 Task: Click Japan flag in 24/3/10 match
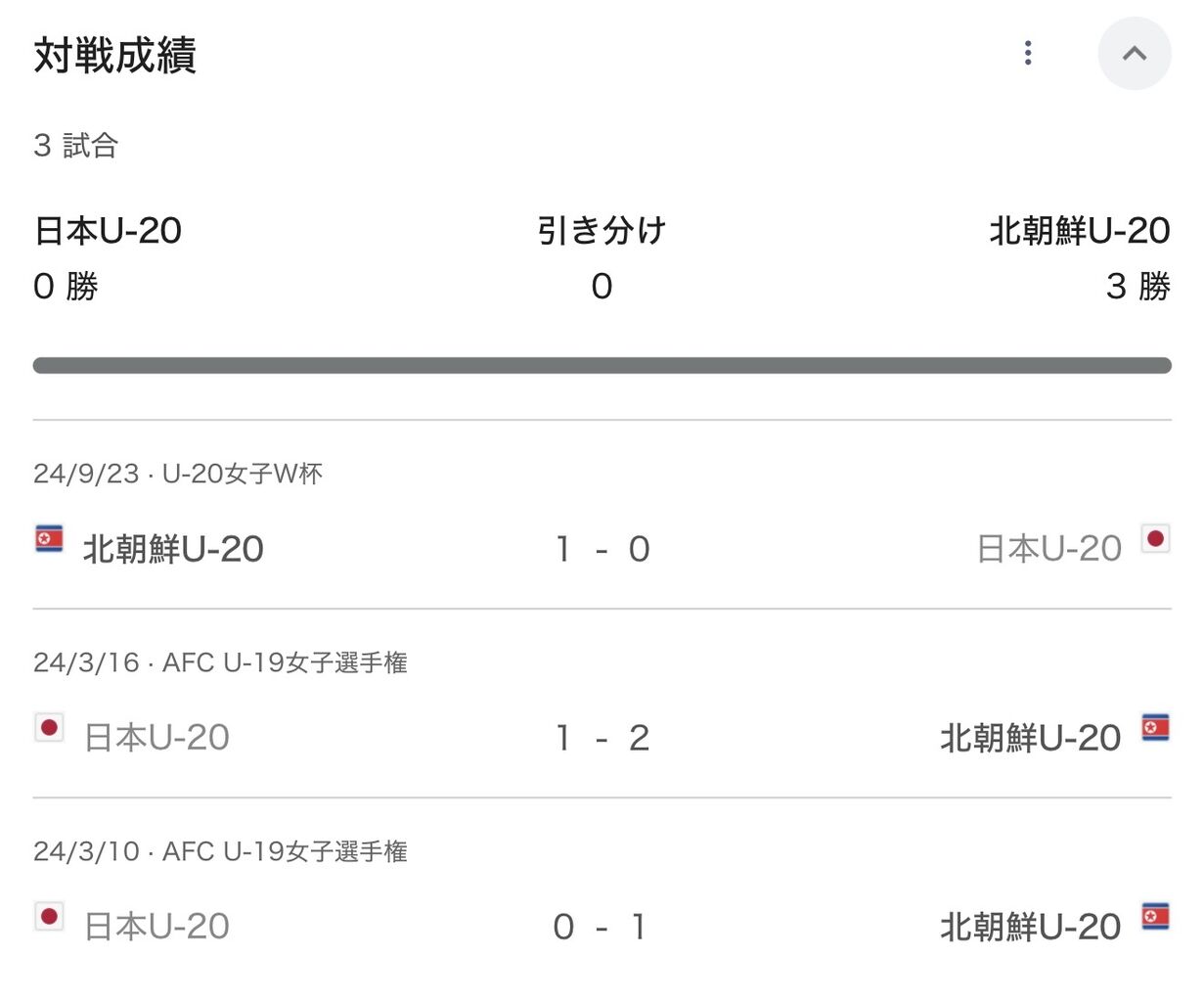(49, 917)
